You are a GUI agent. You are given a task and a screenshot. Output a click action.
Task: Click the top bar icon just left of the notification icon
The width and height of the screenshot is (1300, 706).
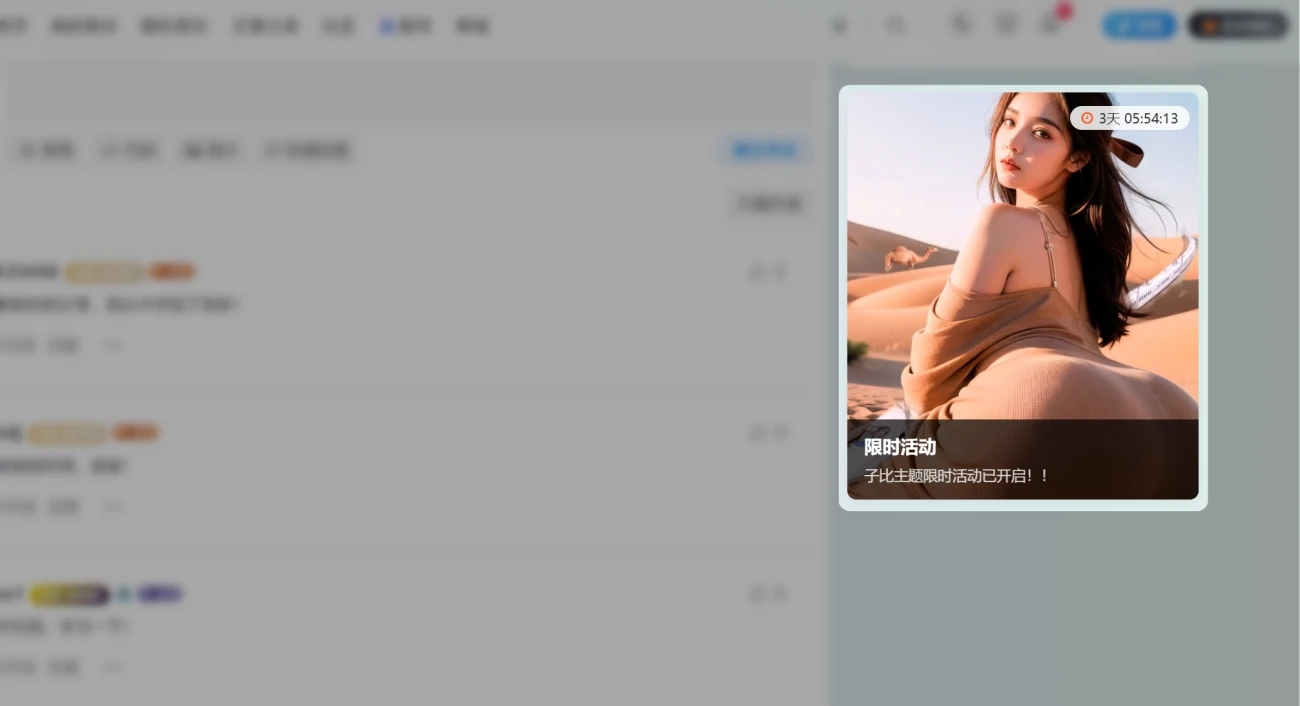pyautogui.click(x=1007, y=24)
